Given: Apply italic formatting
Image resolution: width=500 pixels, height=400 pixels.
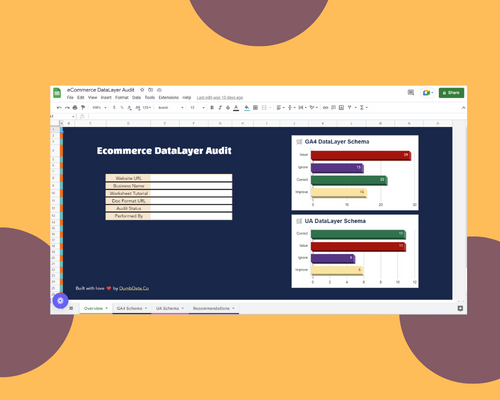Looking at the screenshot, I should click(220, 107).
